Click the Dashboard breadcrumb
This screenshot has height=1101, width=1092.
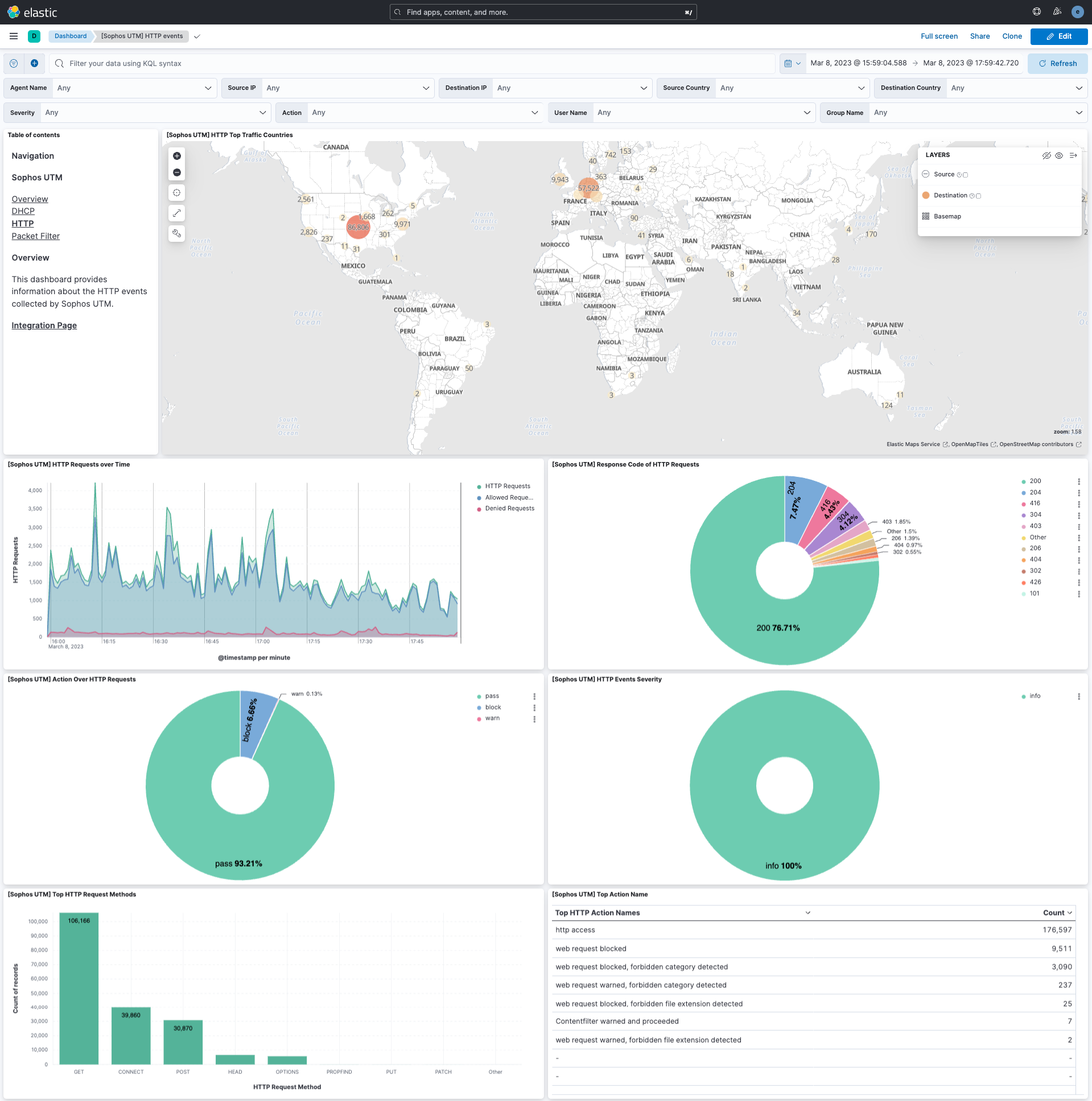pyautogui.click(x=71, y=36)
